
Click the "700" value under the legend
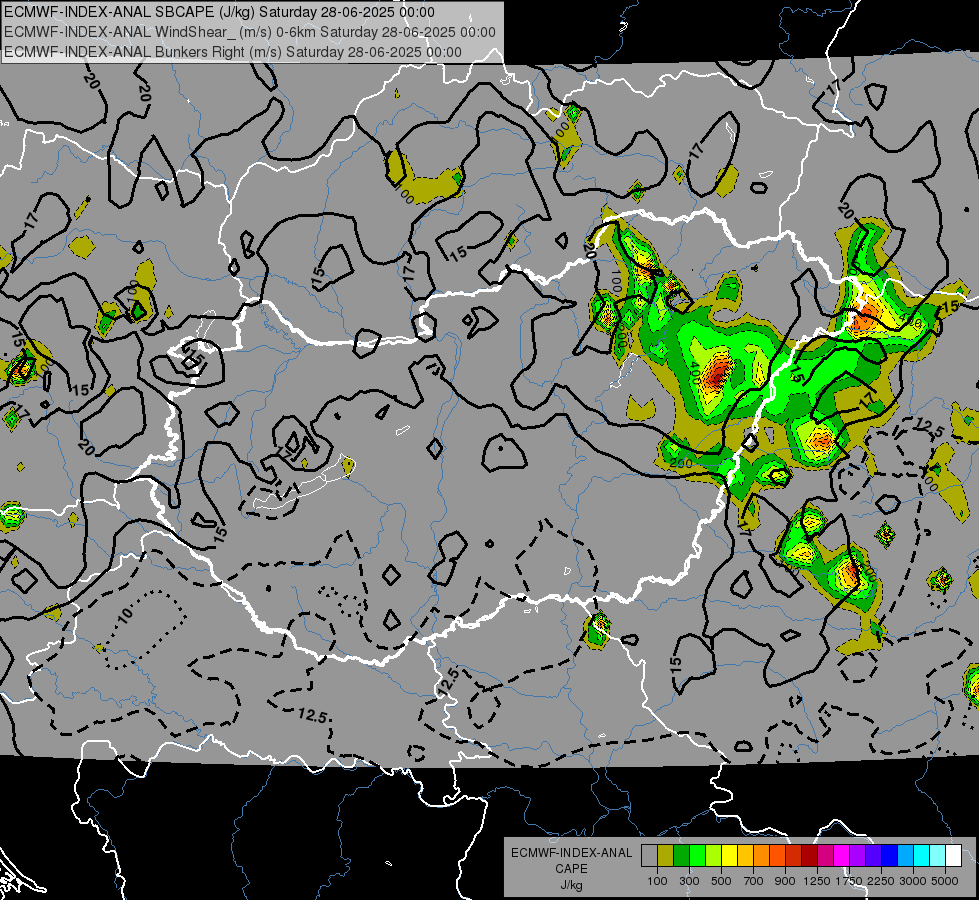(x=754, y=881)
